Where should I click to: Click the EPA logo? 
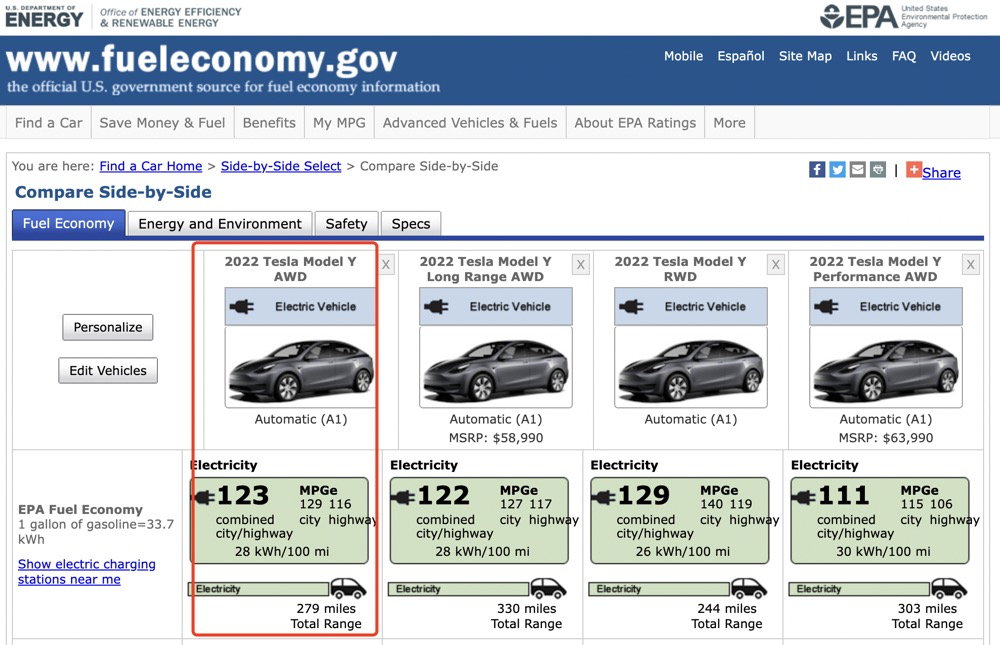coord(859,17)
